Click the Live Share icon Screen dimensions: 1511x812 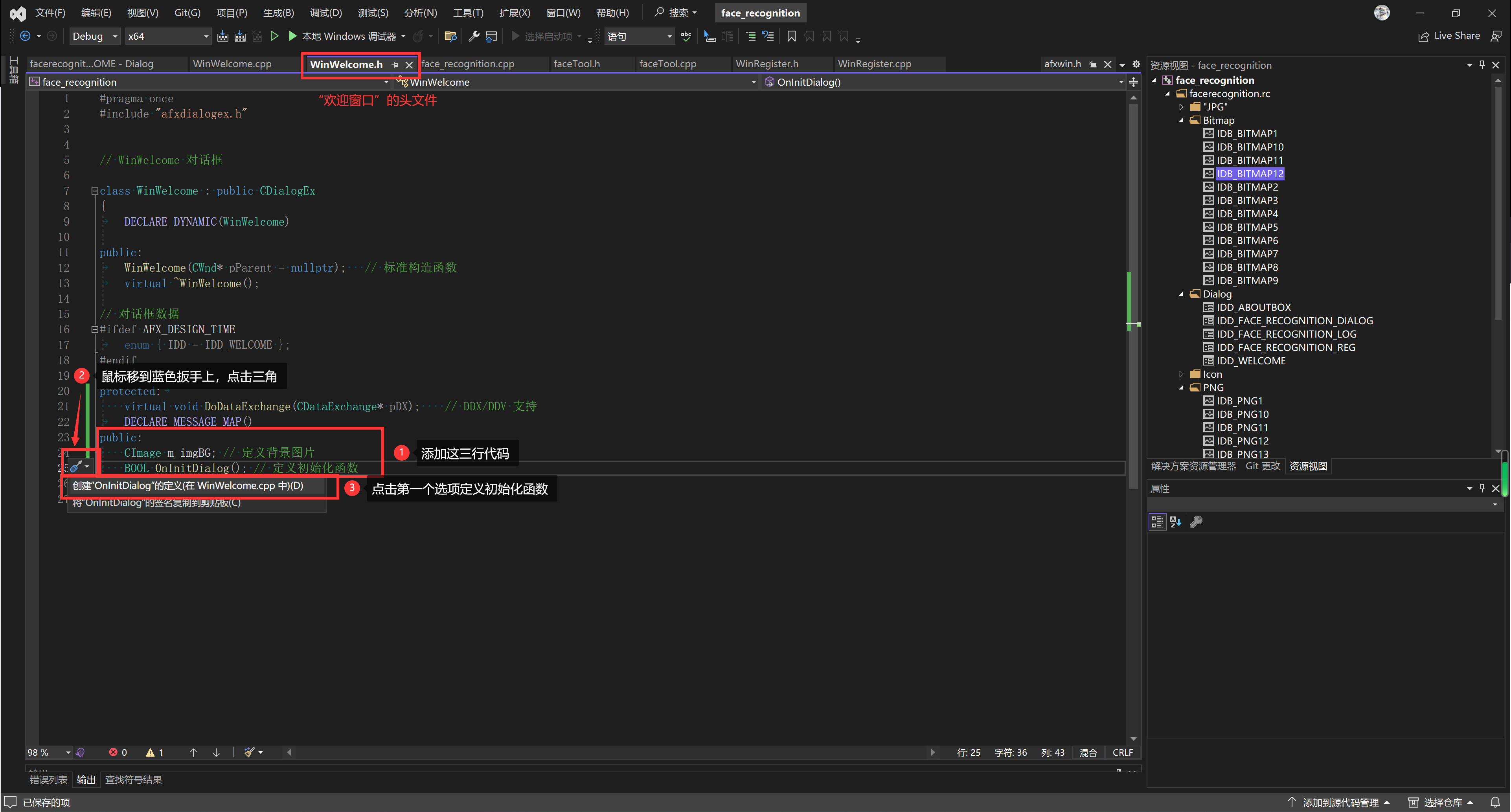tap(1424, 37)
